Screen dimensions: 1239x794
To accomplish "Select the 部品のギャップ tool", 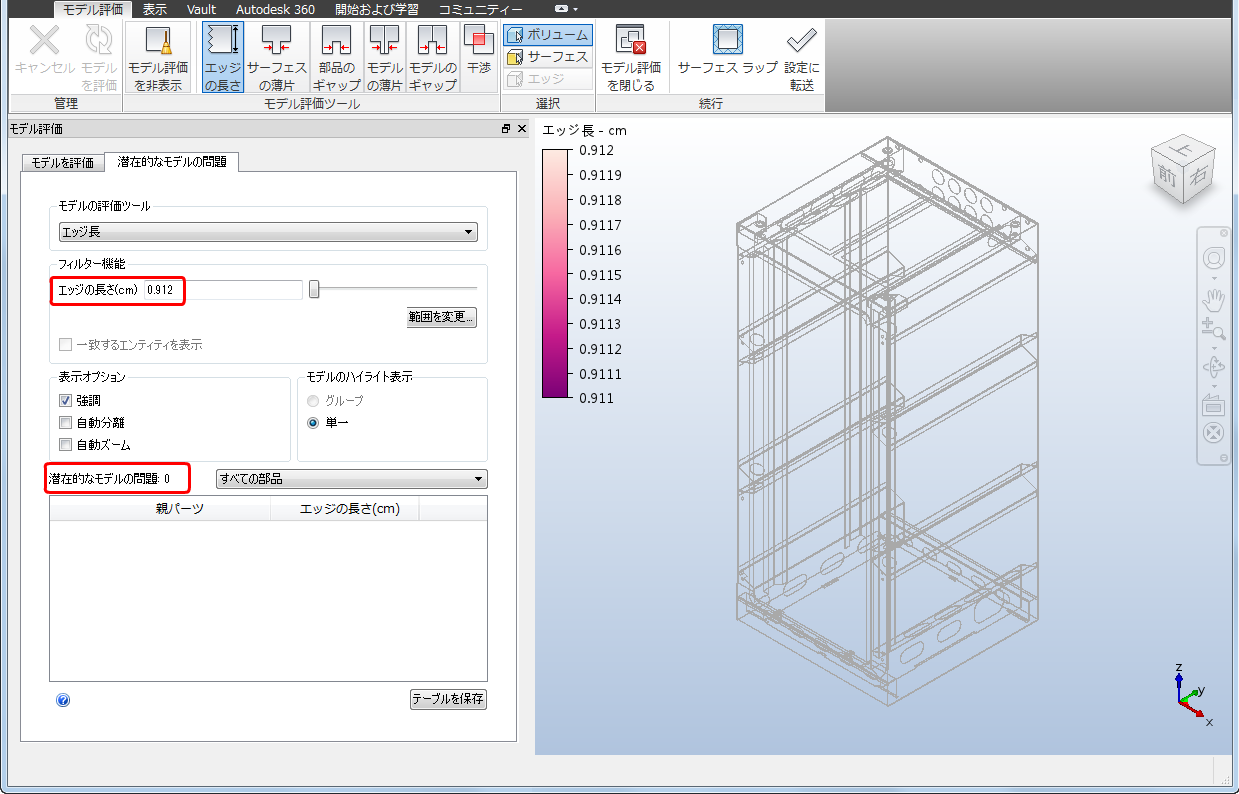I will pos(336,58).
